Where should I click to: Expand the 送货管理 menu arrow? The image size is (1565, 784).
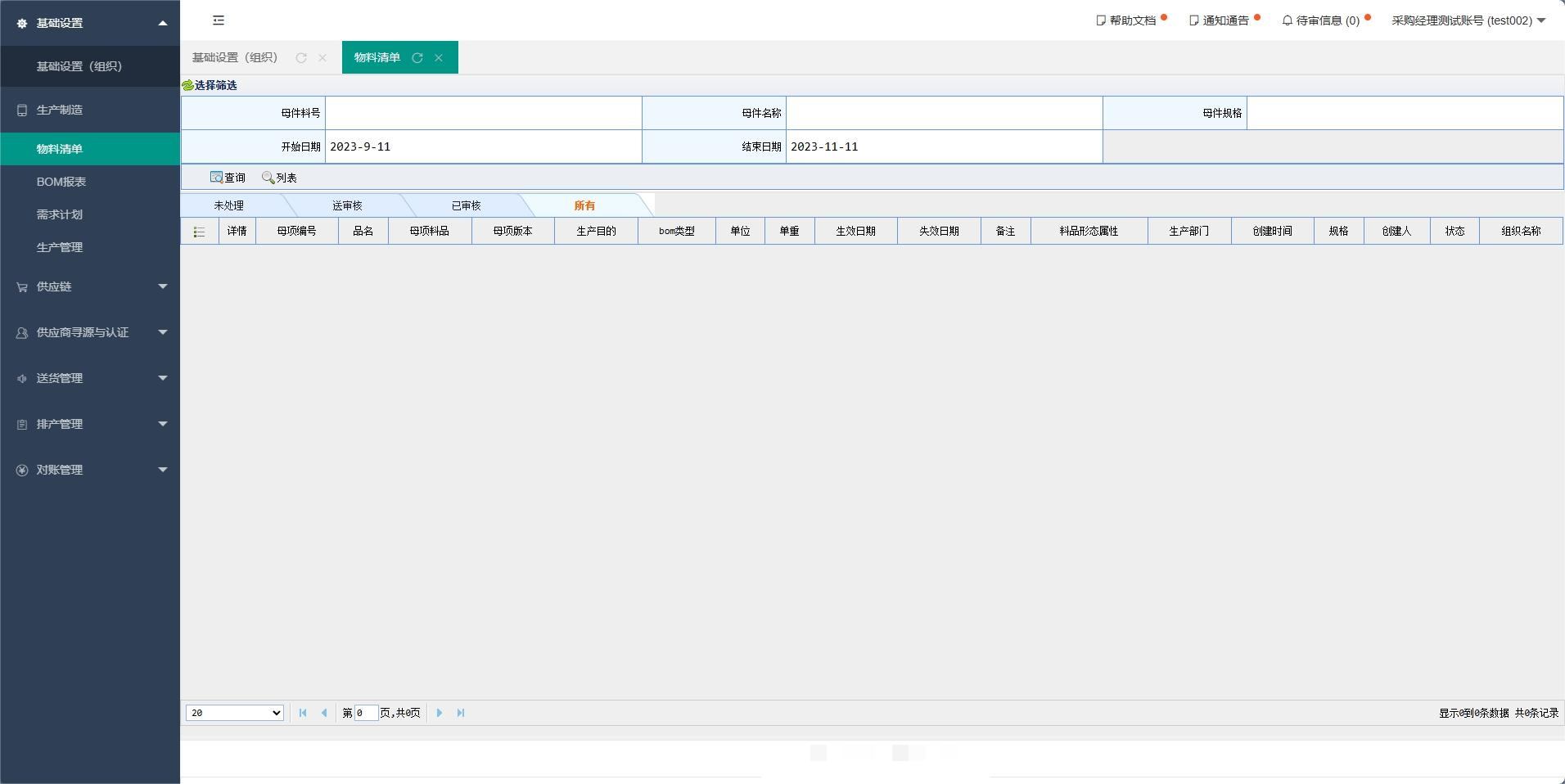click(163, 378)
